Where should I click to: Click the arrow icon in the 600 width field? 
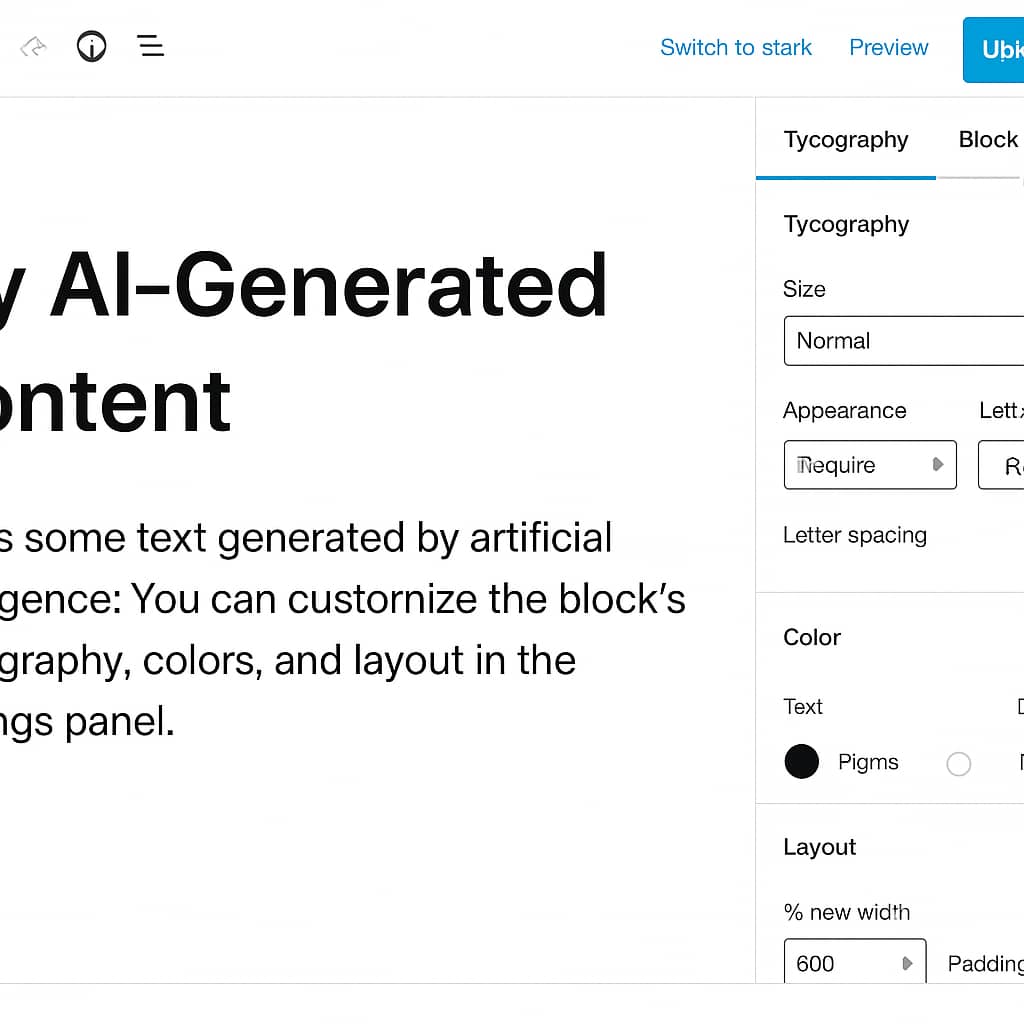(907, 963)
